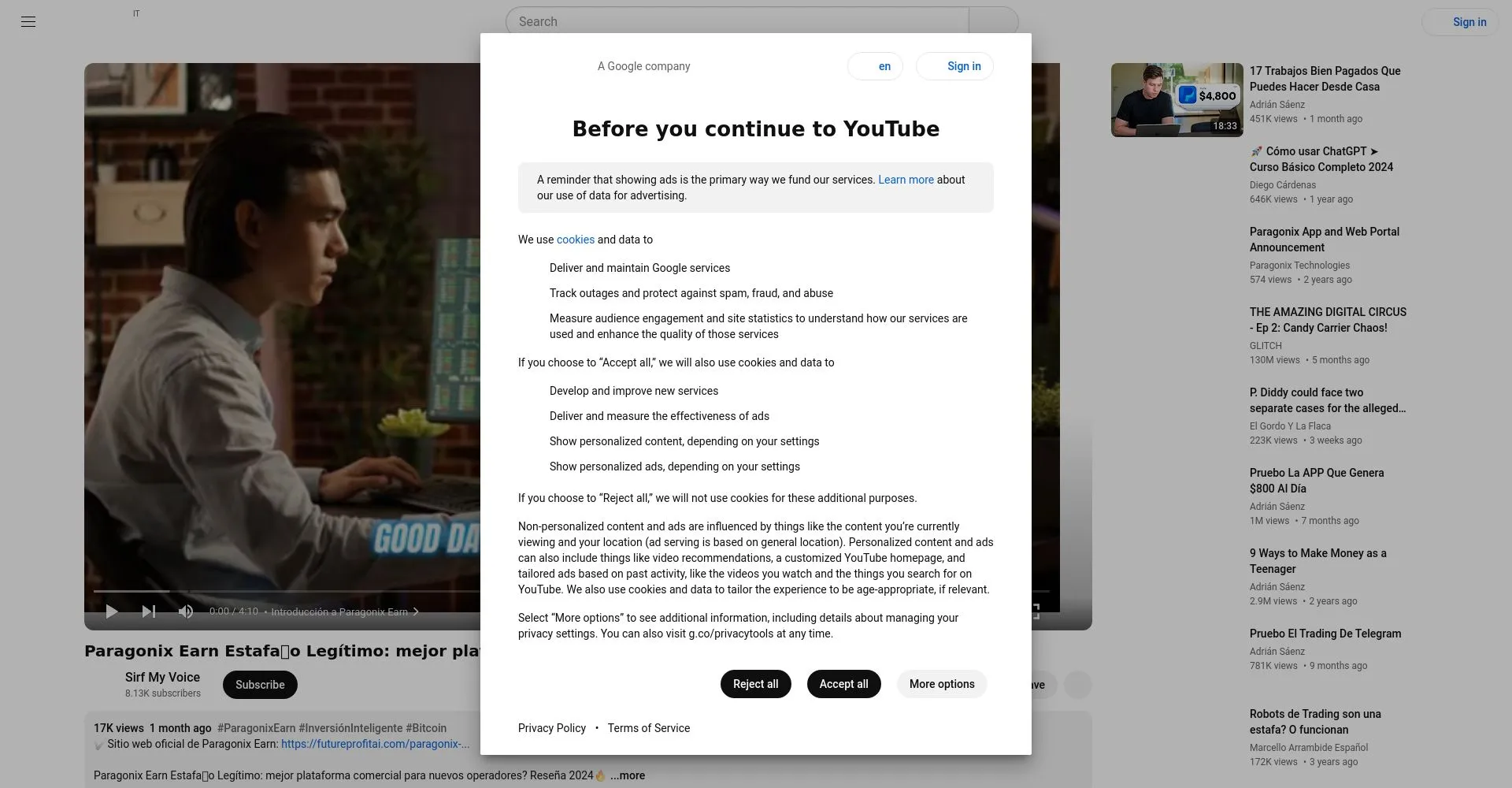Viewport: 1512px width, 788px height.
Task: Open the Sirf My Voice channel name
Action: 162,677
